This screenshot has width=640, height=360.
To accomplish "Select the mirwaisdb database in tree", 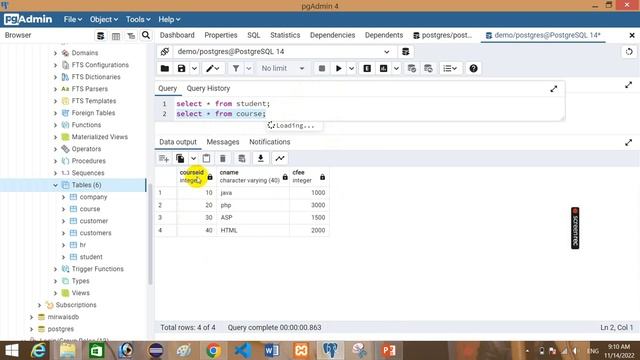I will click(63, 317).
